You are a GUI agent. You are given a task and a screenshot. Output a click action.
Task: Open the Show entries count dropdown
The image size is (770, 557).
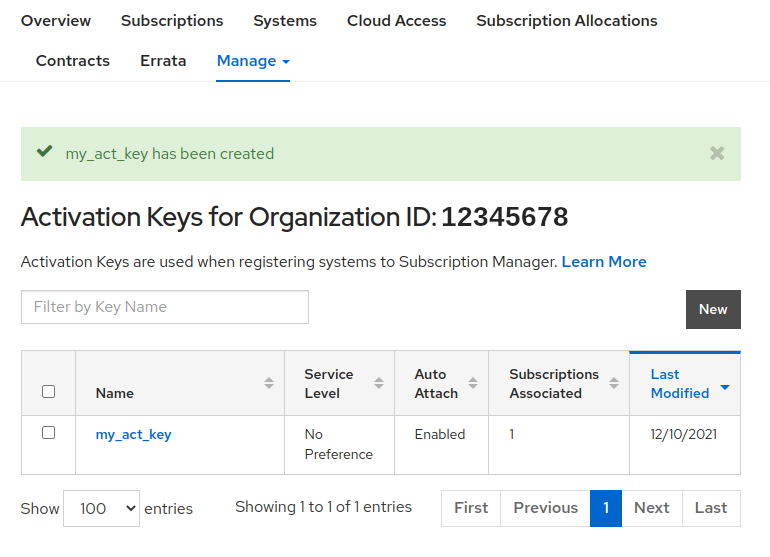(x=102, y=508)
